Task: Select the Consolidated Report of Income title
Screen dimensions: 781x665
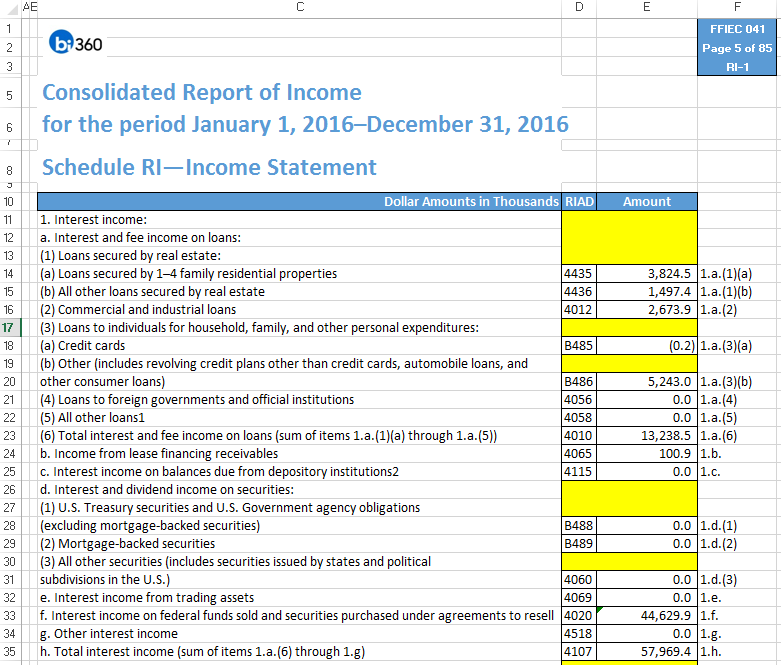Action: click(x=202, y=93)
